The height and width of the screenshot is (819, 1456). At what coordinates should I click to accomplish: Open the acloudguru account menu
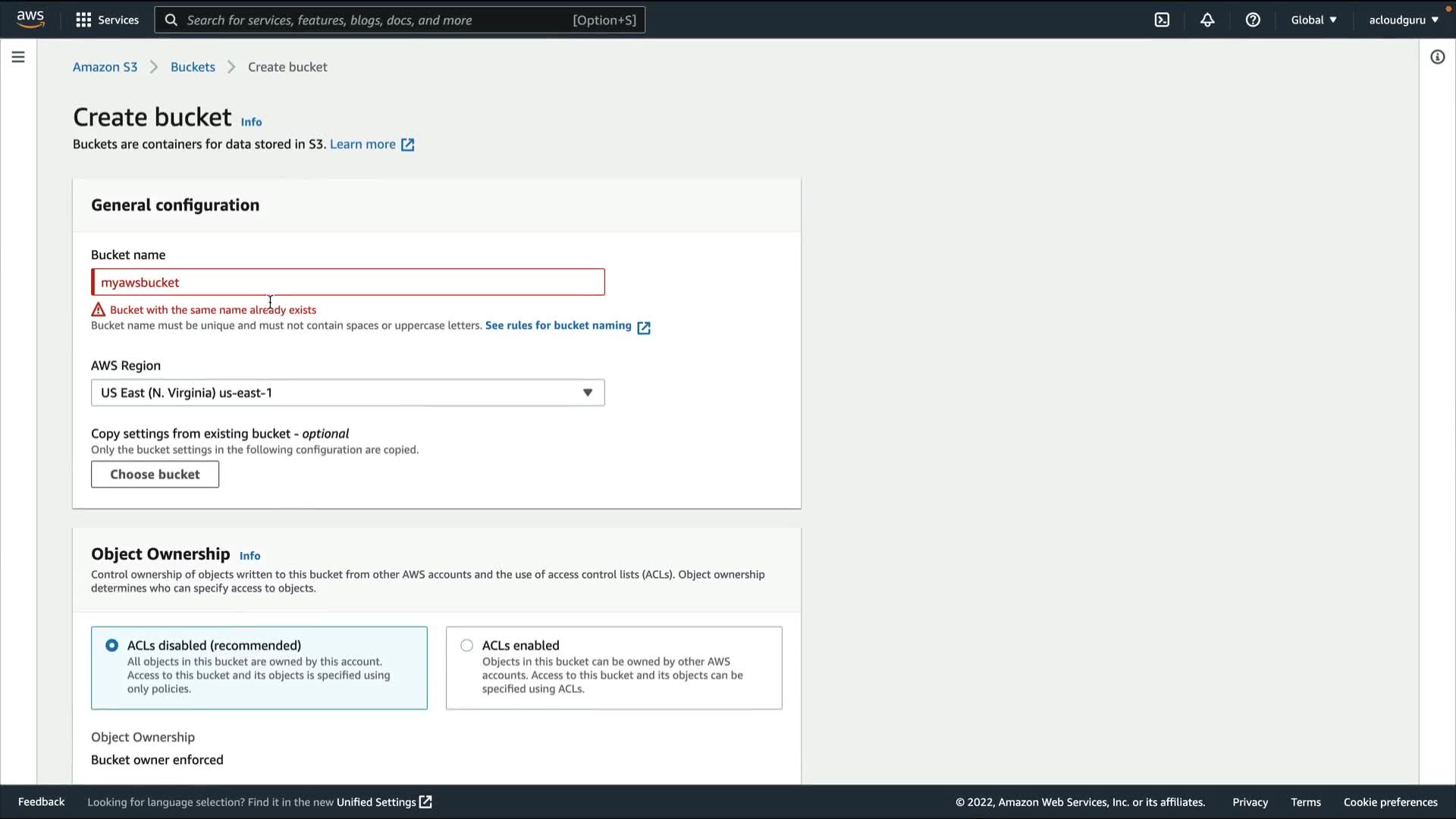1403,20
